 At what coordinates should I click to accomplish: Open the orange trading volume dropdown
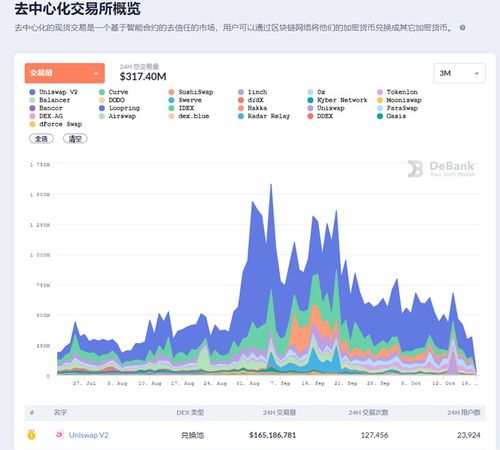click(65, 73)
